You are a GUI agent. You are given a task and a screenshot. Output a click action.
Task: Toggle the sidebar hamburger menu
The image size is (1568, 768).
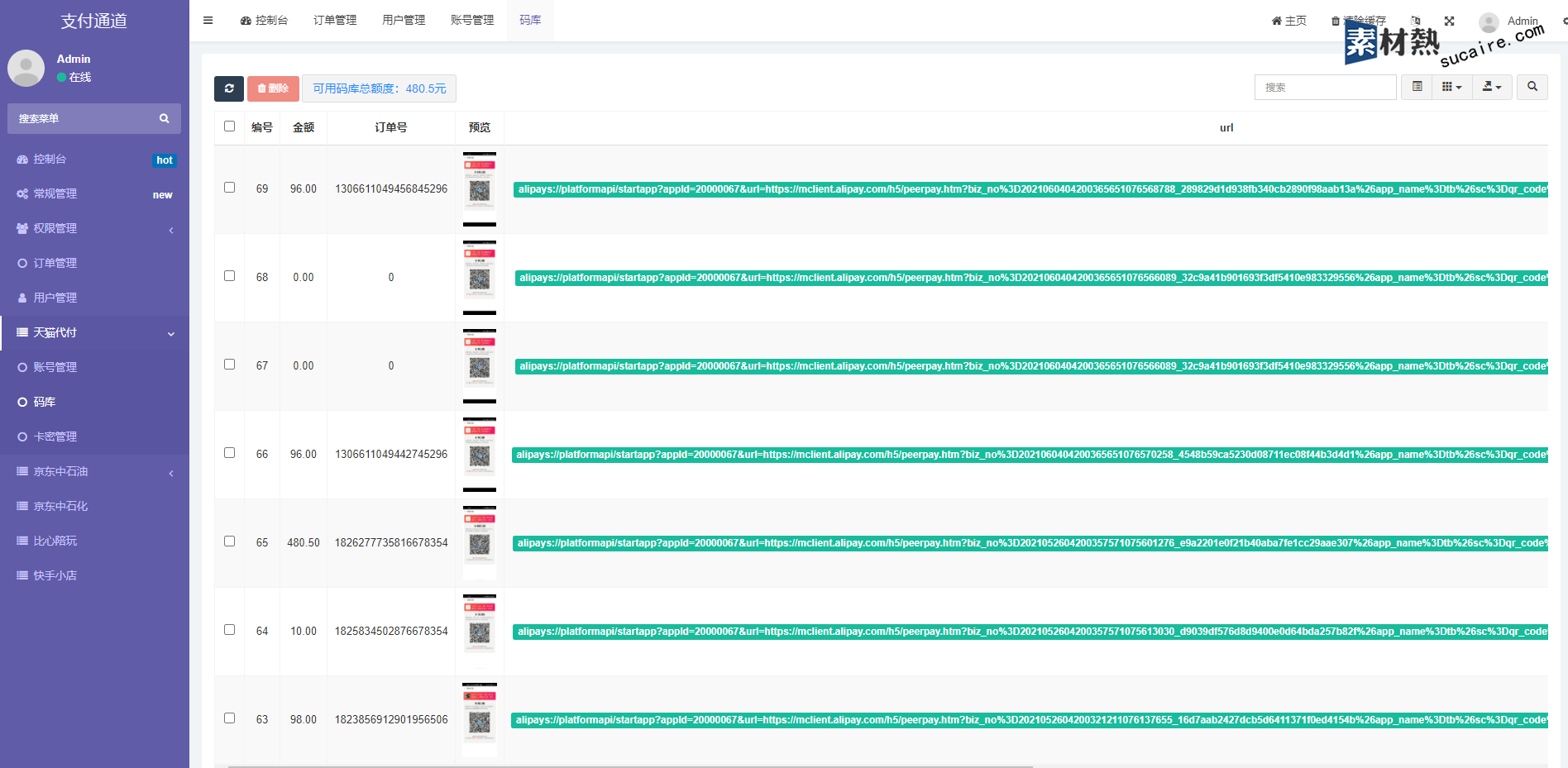point(208,21)
